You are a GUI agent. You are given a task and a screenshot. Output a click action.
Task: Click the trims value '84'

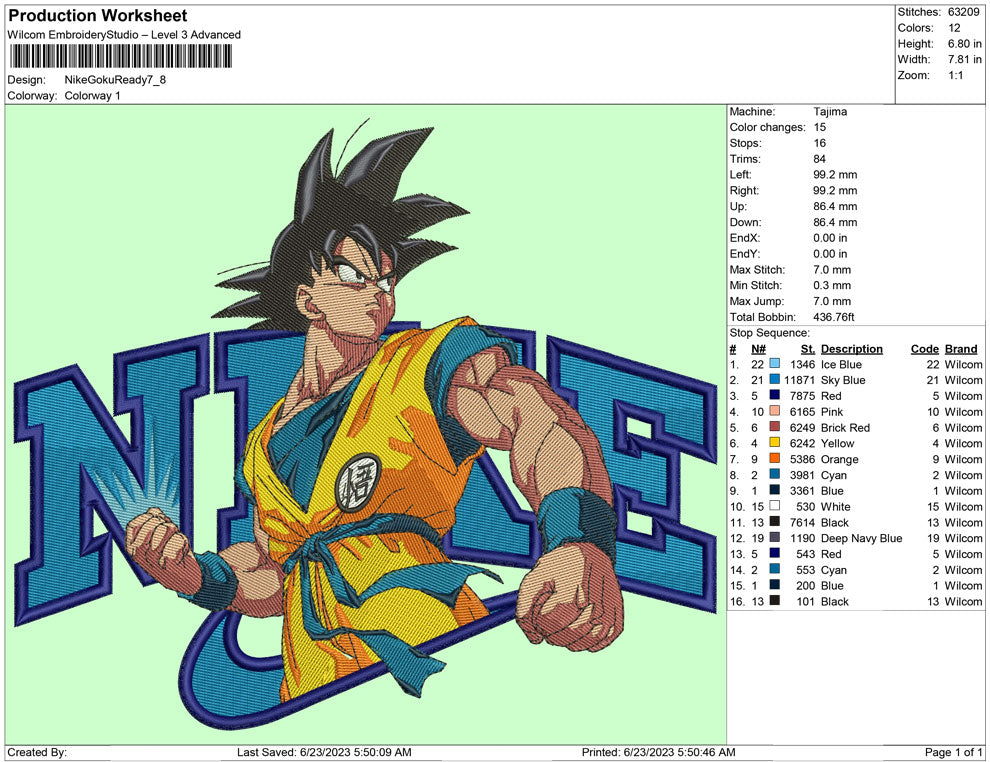820,159
